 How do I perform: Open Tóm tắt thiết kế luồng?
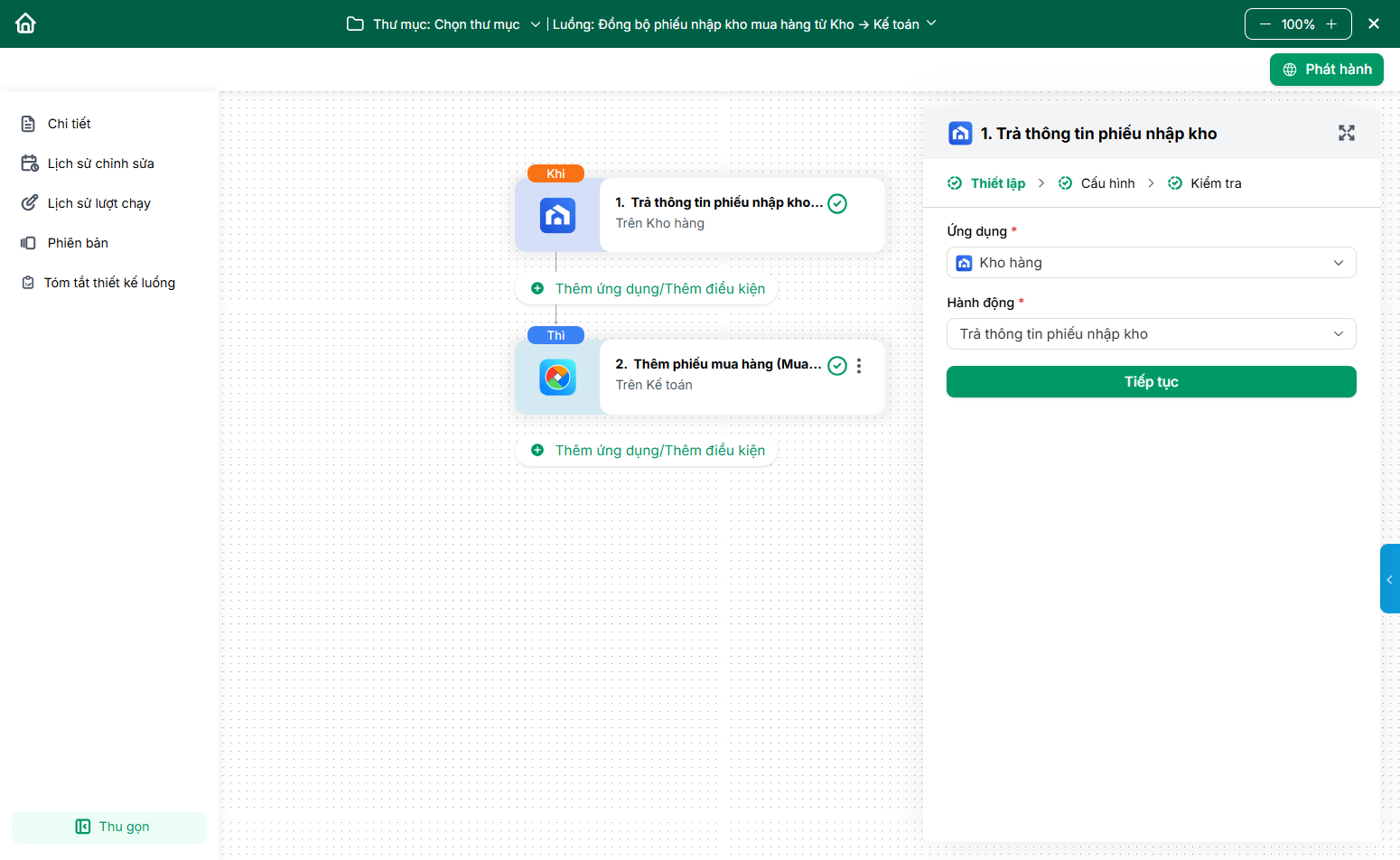(109, 283)
